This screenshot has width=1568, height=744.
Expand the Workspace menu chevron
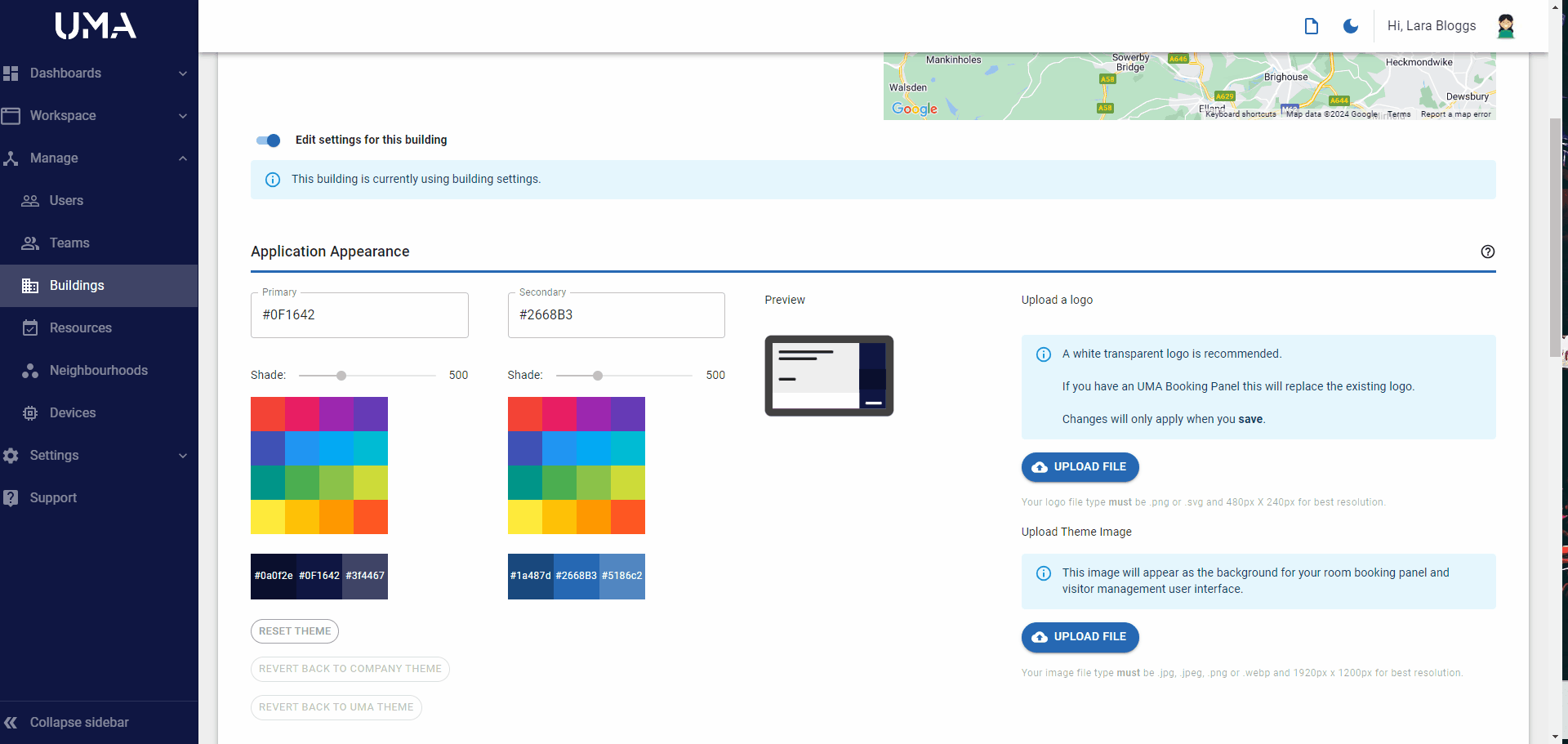pyautogui.click(x=183, y=116)
